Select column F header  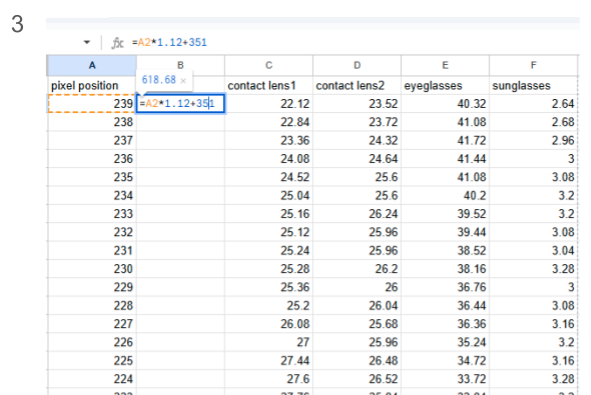(533, 65)
